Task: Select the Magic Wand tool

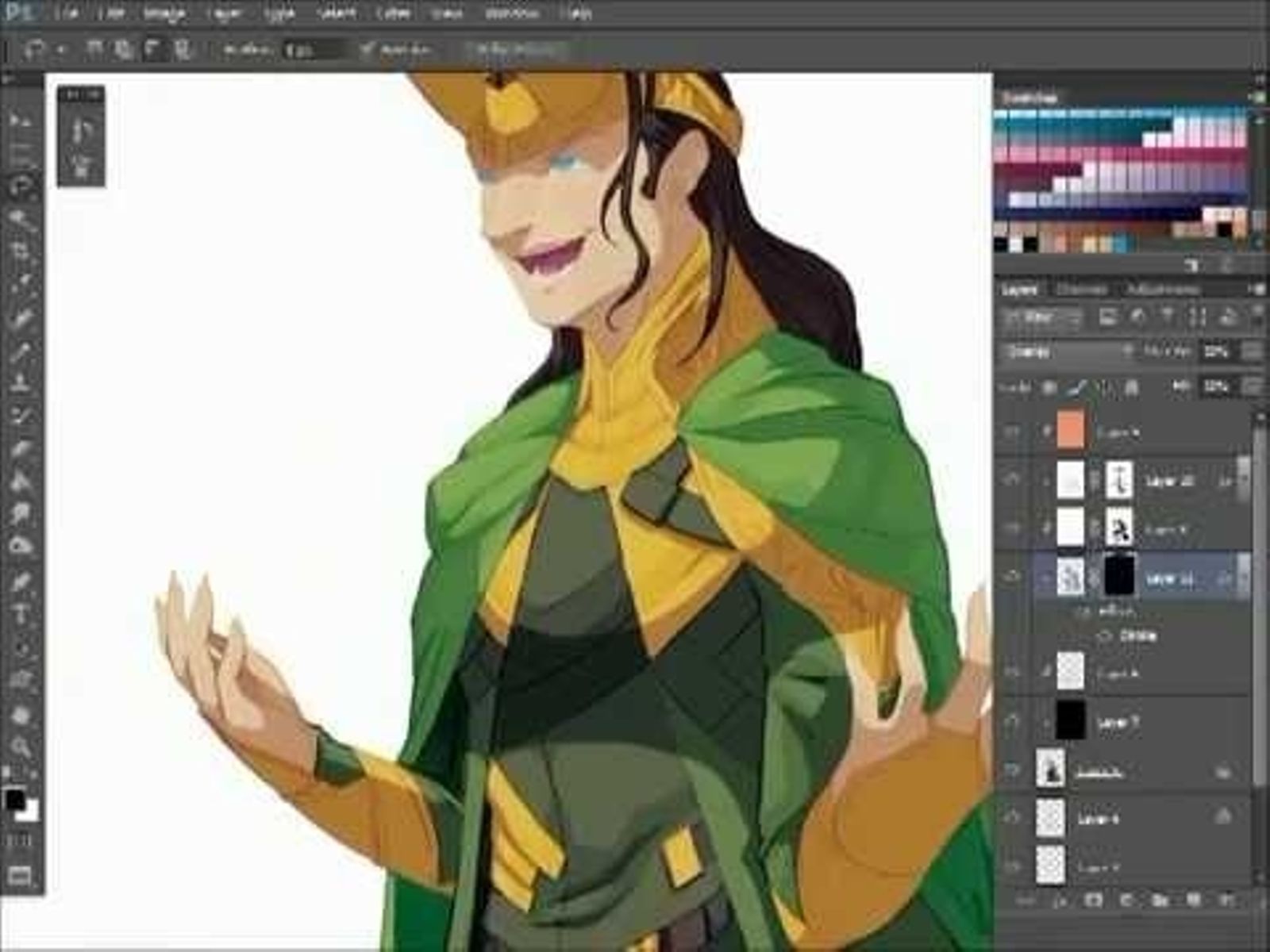Action: click(x=20, y=219)
